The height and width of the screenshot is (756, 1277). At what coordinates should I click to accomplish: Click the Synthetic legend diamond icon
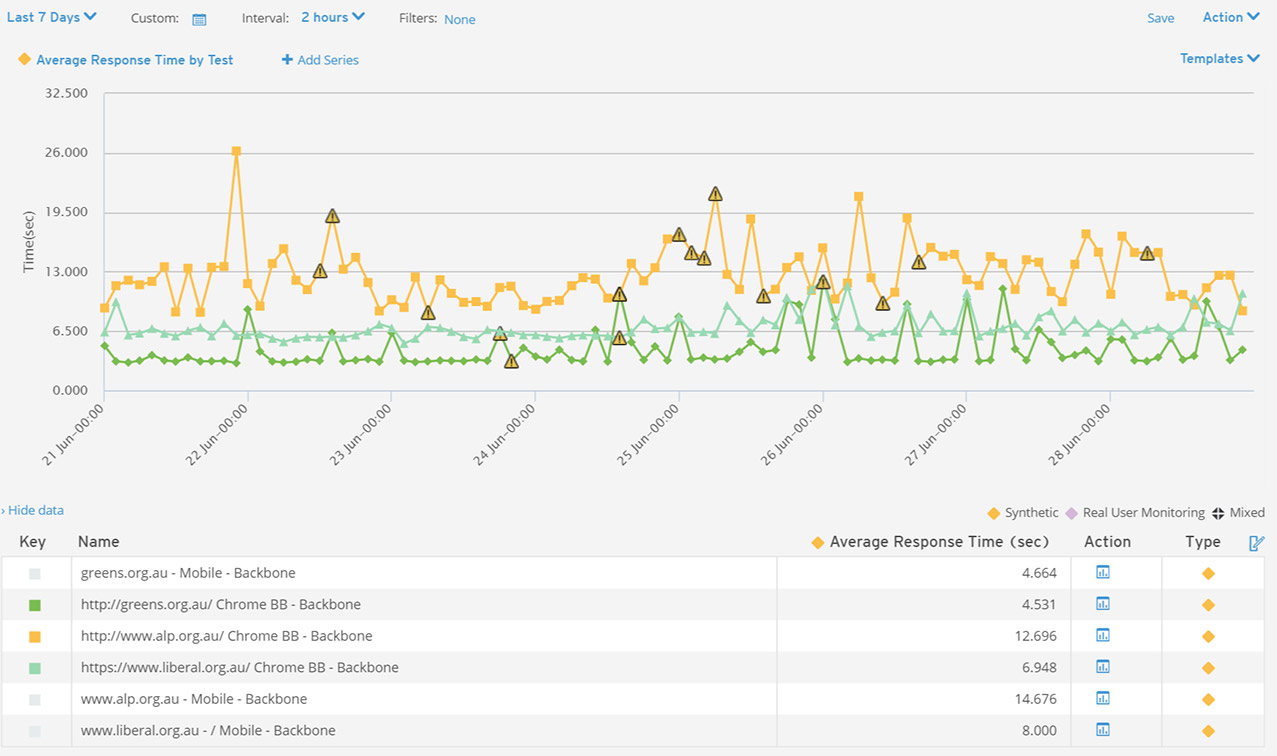coord(994,513)
